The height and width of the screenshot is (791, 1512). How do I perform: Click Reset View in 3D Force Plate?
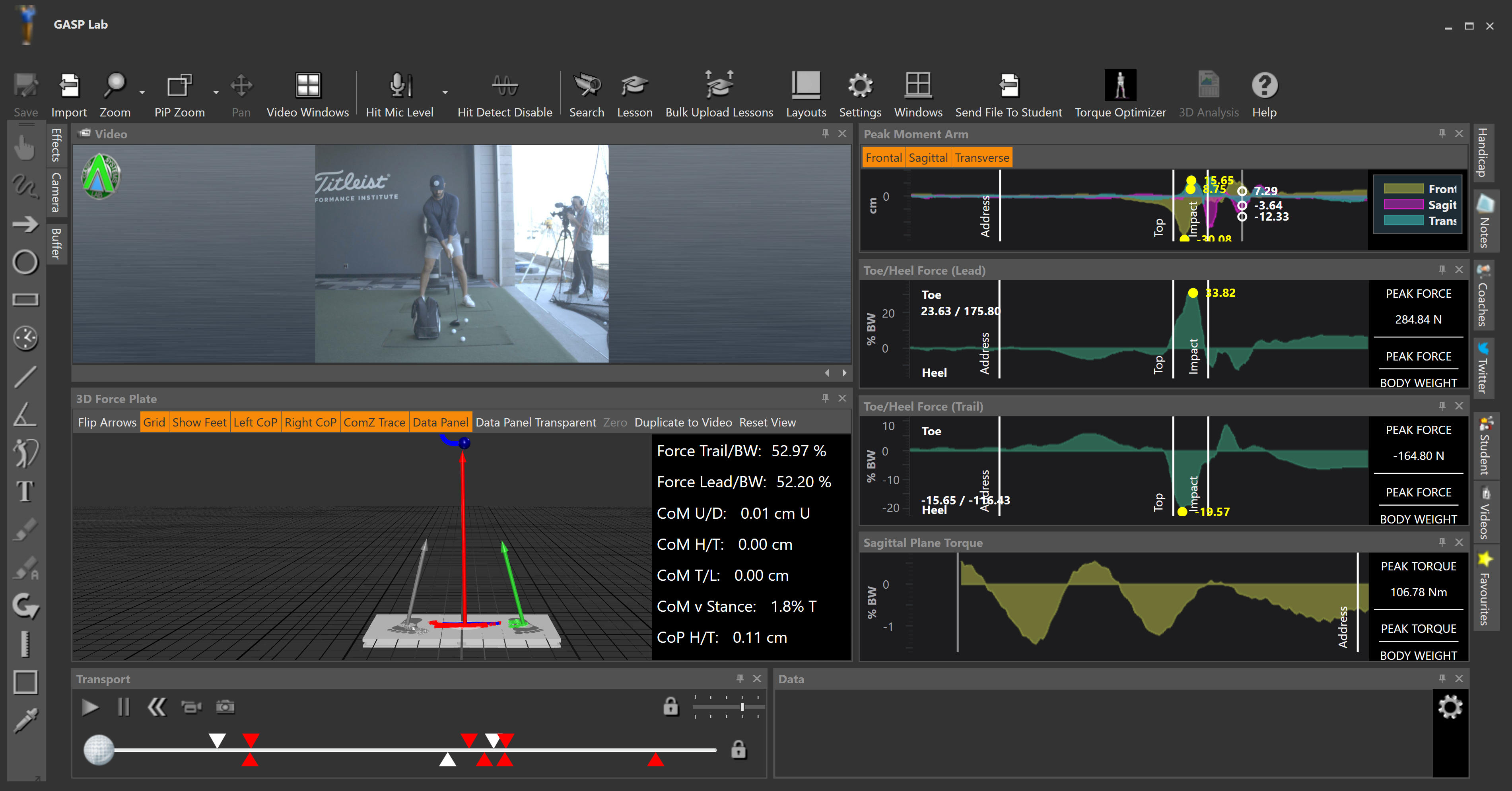tap(767, 423)
